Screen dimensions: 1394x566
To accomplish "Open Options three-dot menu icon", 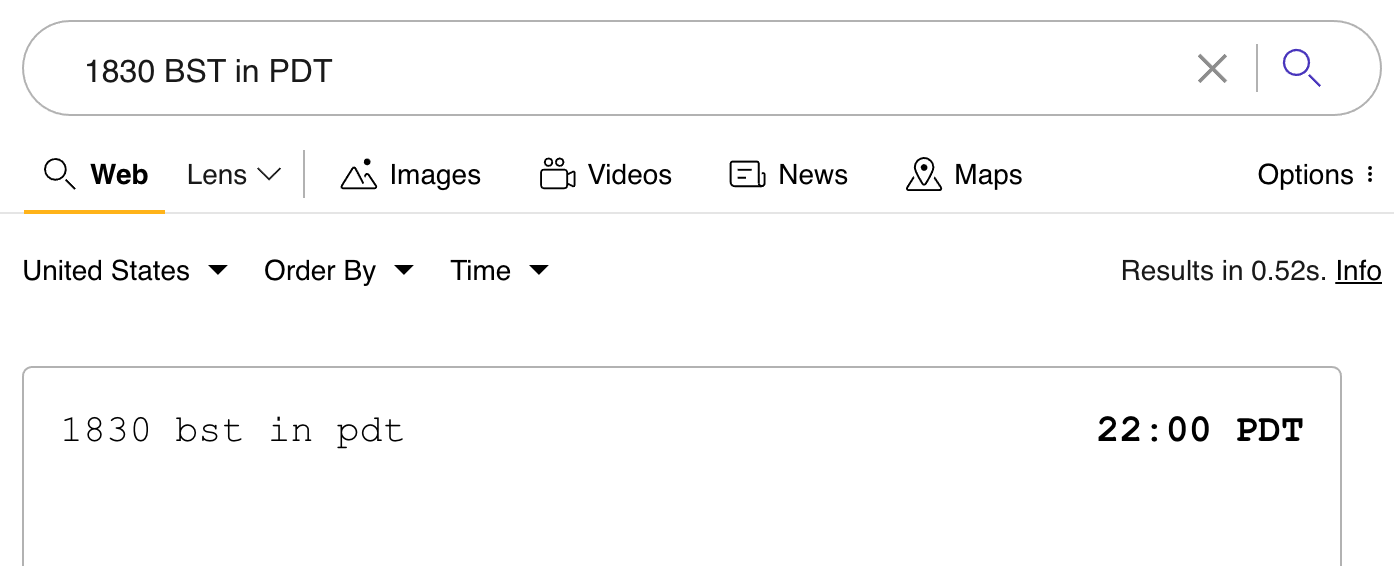I will click(x=1371, y=175).
